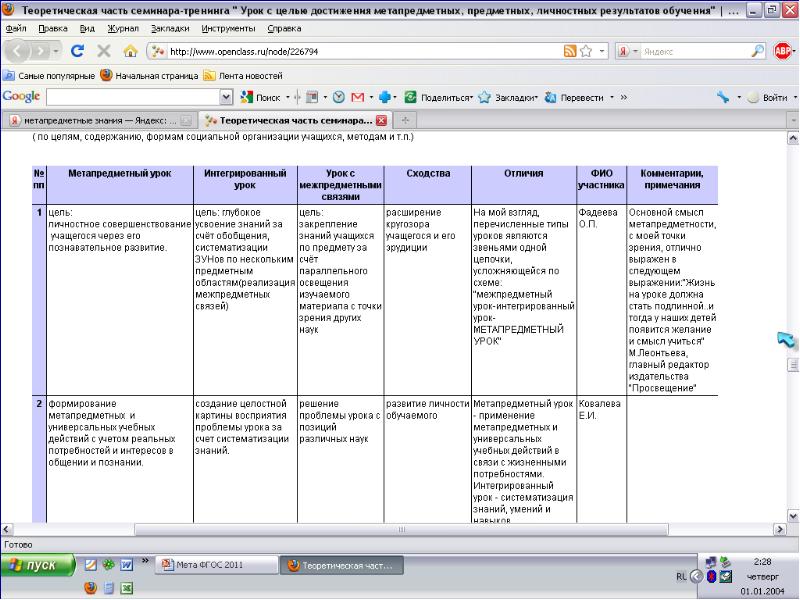Screen dimensions: 800x600
Task: Open the Журнал menu
Action: point(122,28)
